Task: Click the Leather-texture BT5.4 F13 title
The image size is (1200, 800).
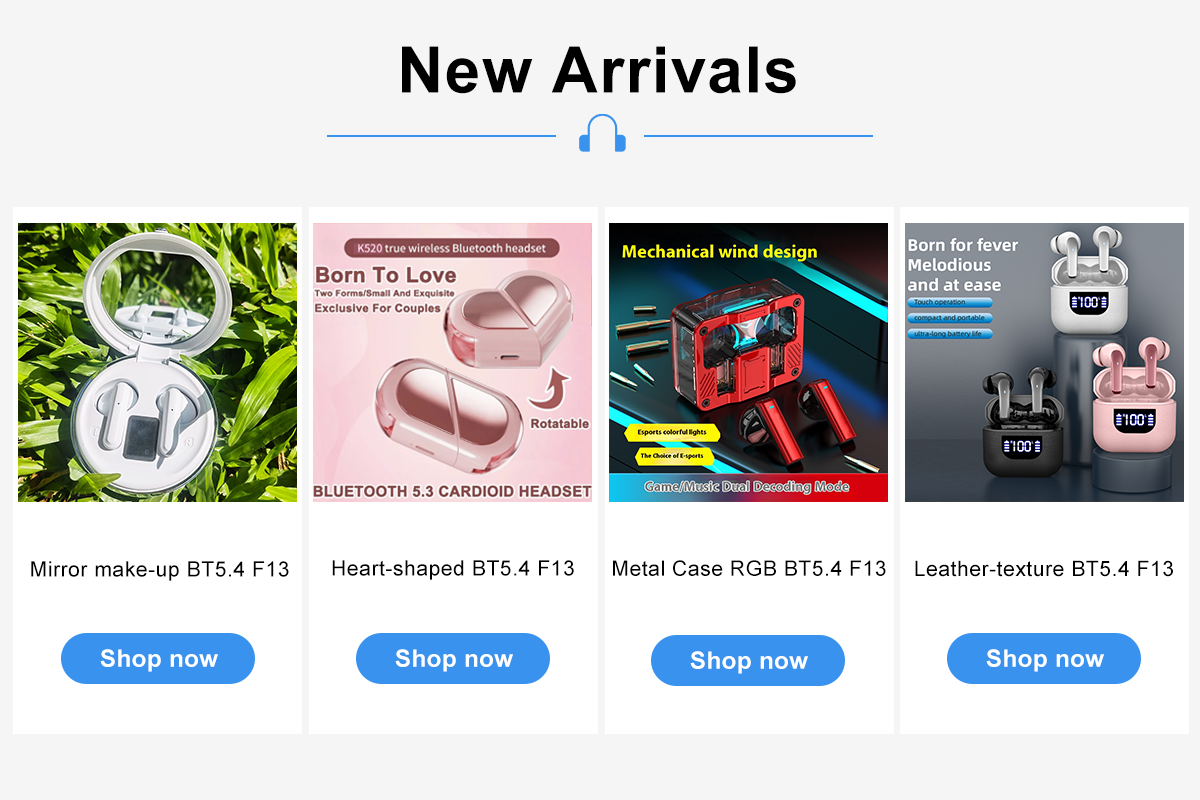Action: (1044, 569)
